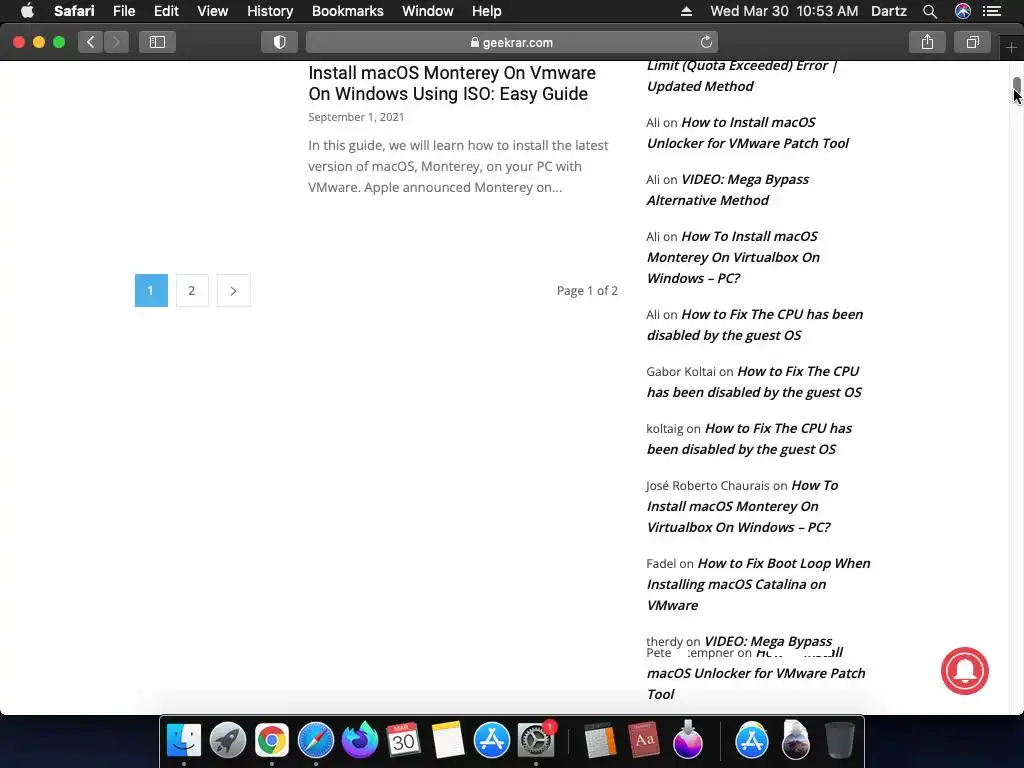This screenshot has height=768, width=1024.
Task: Click the next page arrow in pagination
Action: [x=233, y=291]
